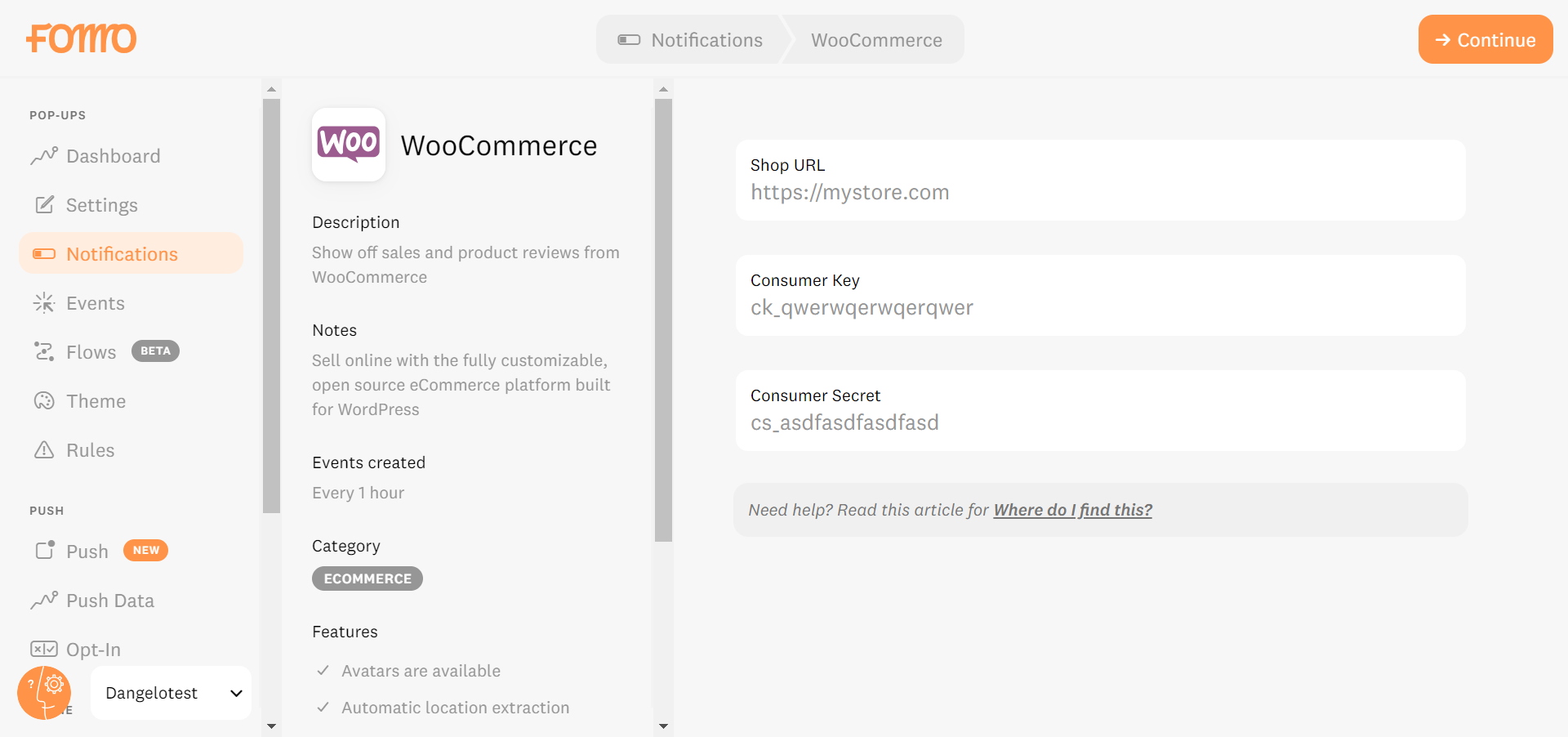1568x737 pixels.
Task: Click the Settings pencil icon
Action: pos(44,204)
